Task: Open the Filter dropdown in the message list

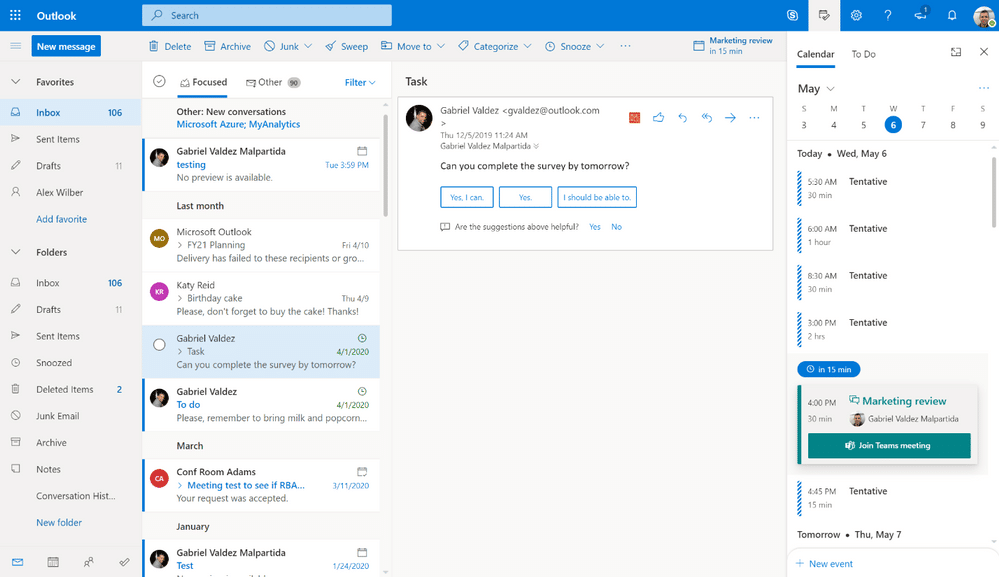Action: (x=358, y=82)
